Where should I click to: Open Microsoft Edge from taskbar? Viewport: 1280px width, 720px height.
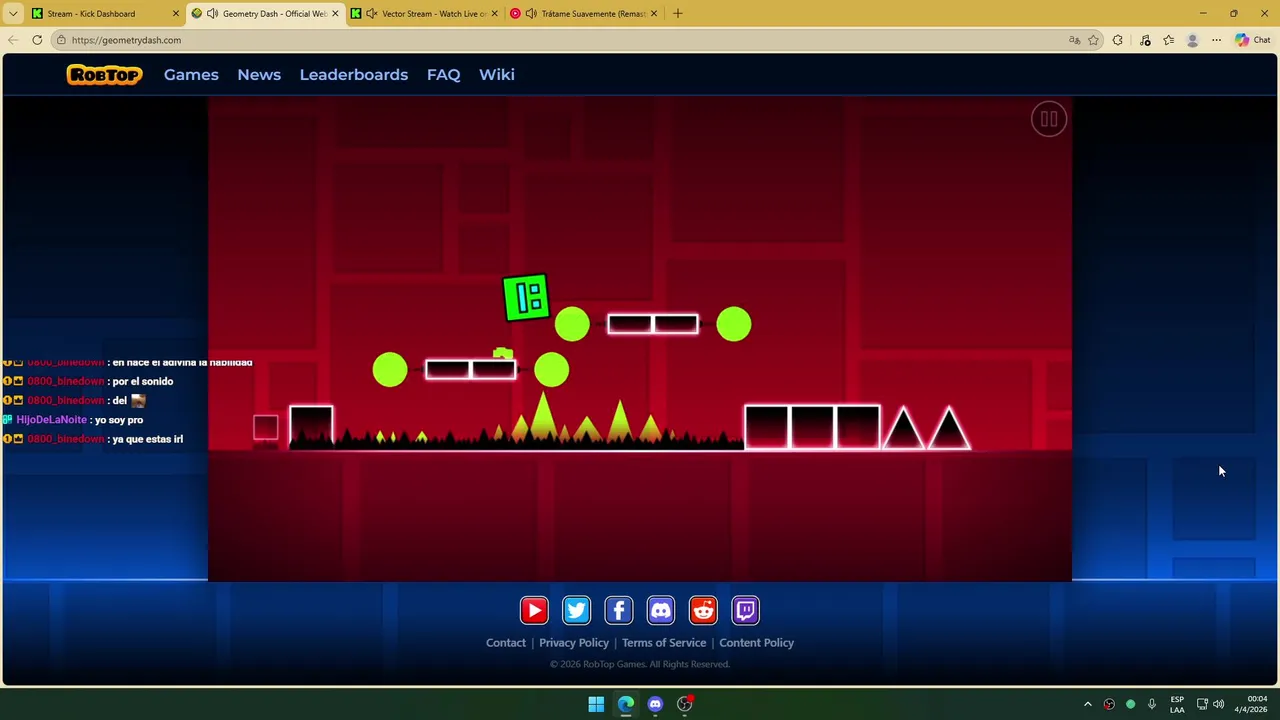626,704
